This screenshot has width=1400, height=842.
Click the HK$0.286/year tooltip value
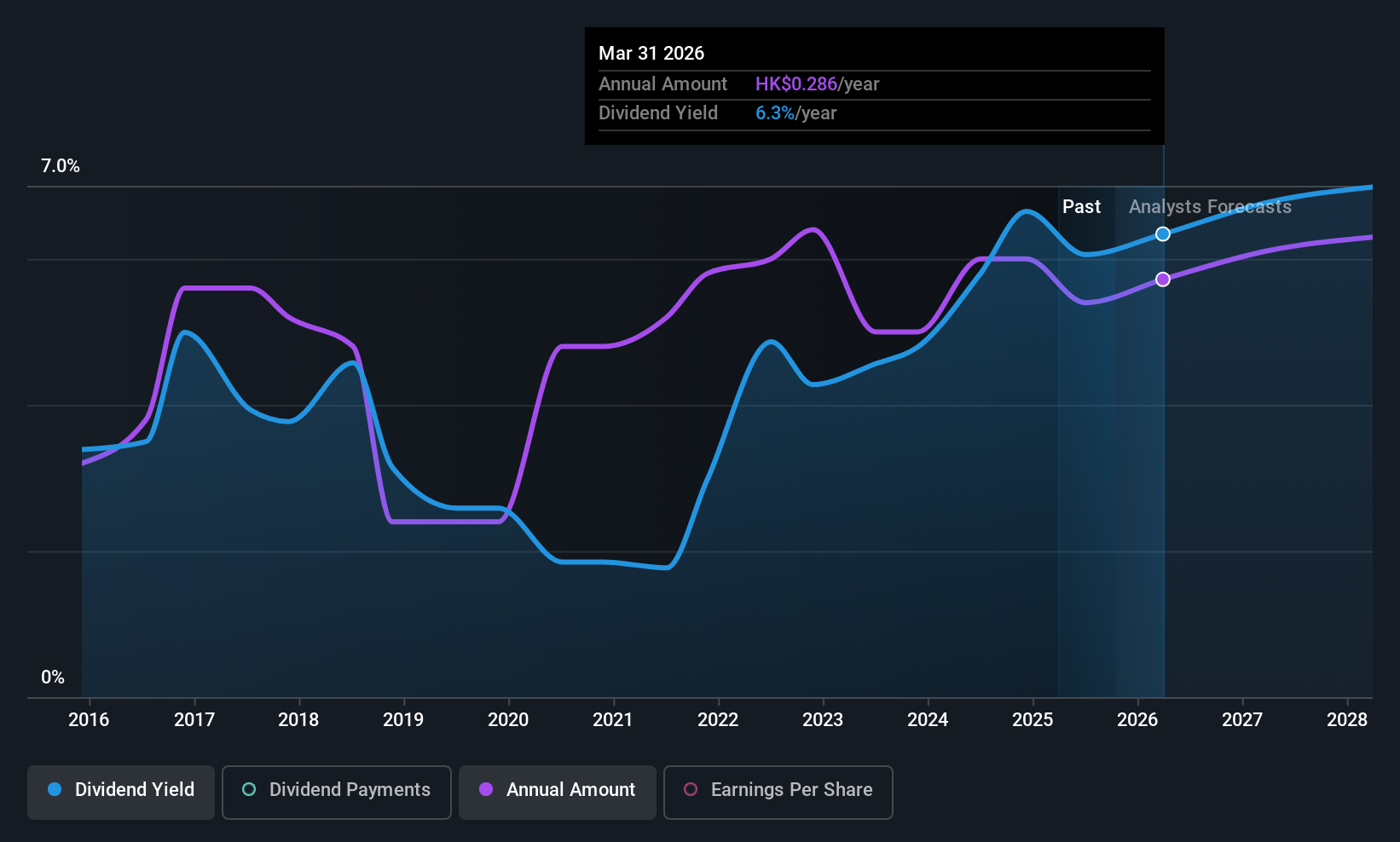click(x=817, y=84)
